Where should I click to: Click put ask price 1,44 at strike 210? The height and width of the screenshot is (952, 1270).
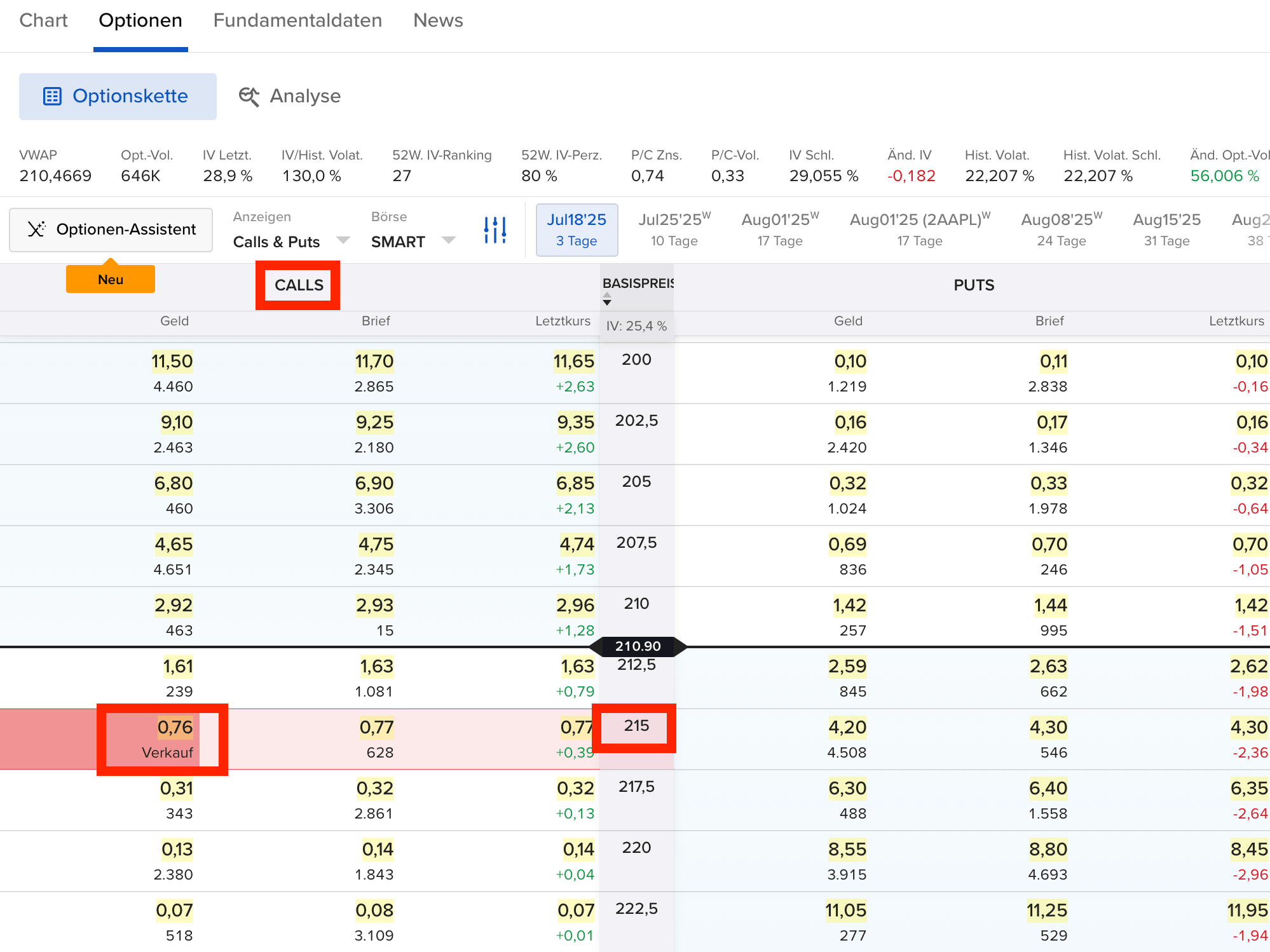(1050, 606)
